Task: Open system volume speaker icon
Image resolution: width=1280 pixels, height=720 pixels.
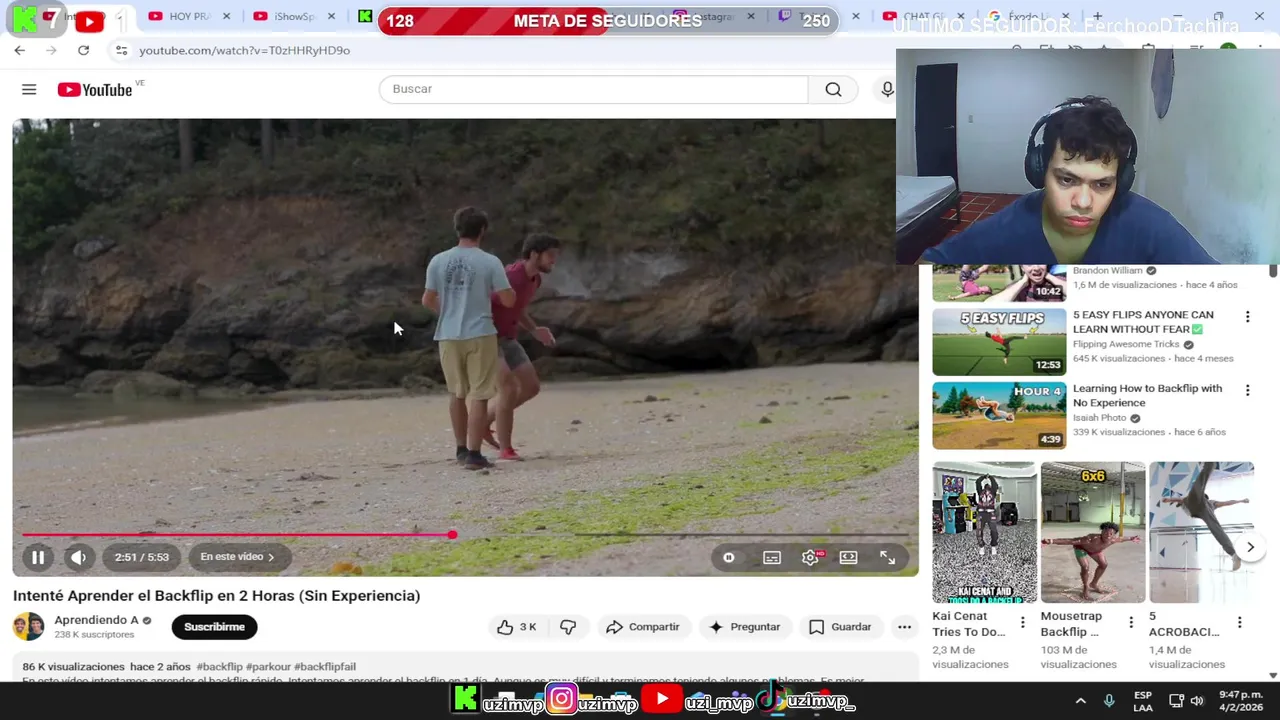Action: pos(1198,701)
